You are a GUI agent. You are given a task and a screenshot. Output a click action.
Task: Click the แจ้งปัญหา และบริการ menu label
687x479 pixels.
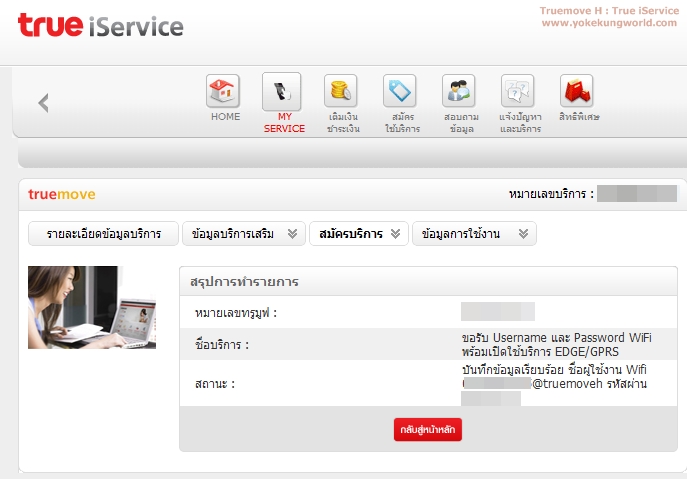[520, 123]
